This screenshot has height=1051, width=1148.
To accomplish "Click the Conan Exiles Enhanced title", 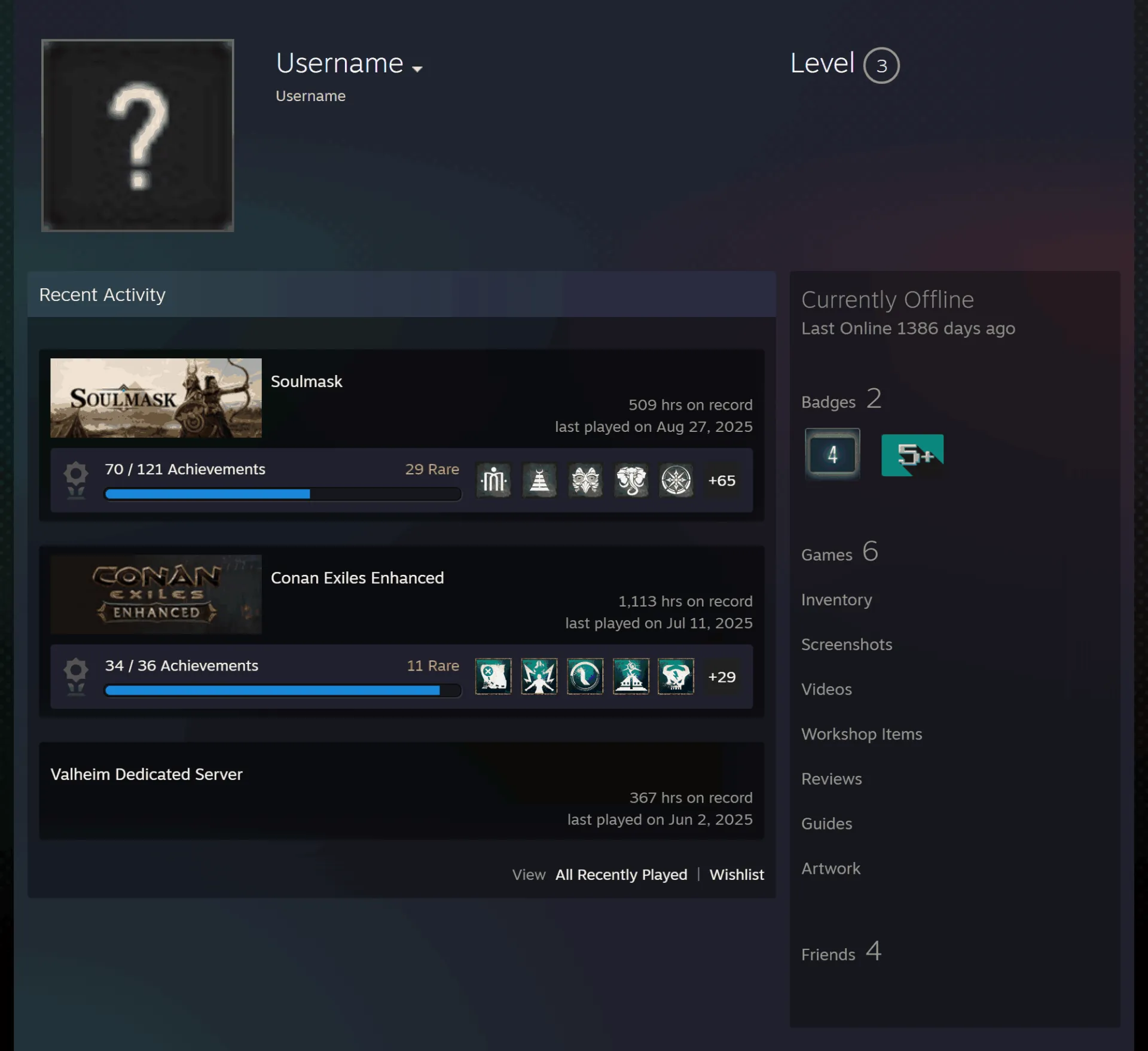I will (358, 578).
